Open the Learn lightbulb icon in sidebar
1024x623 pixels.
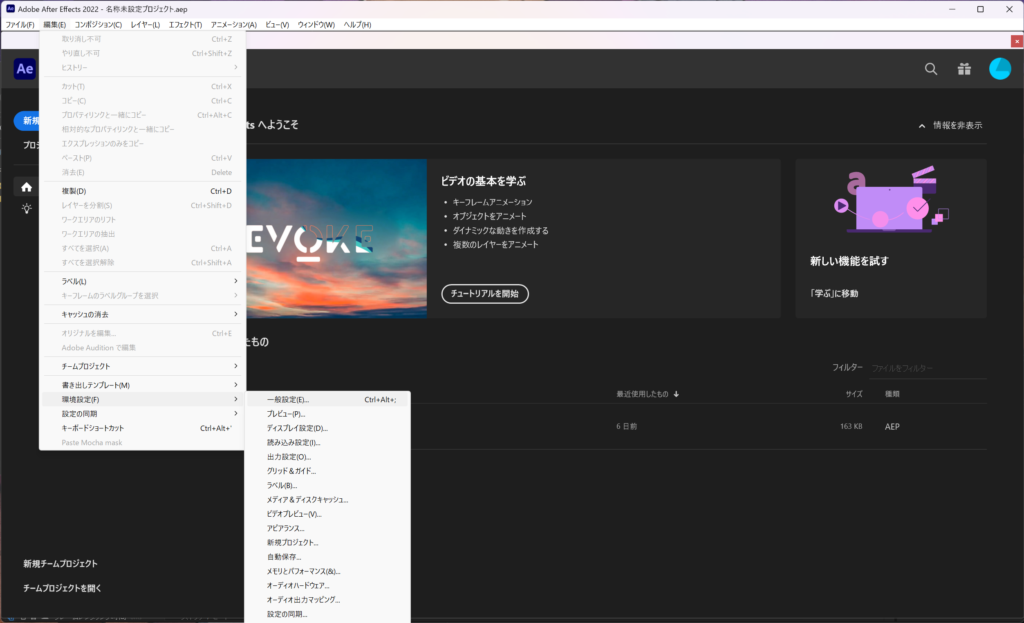[x=26, y=208]
